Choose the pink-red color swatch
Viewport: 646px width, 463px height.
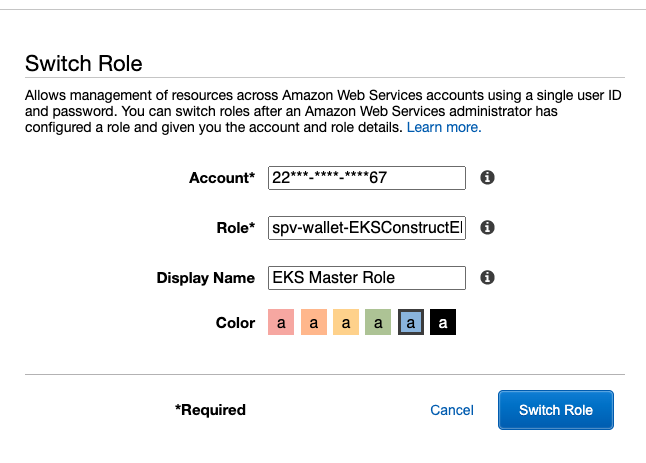[281, 322]
